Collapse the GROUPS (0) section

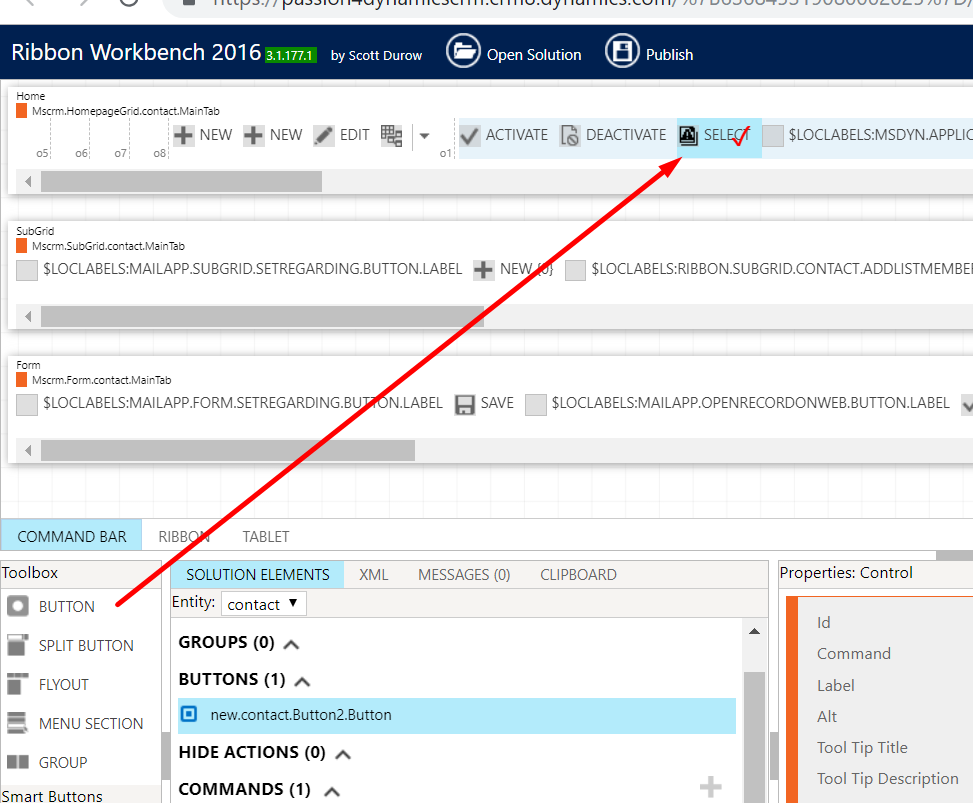[x=291, y=644]
